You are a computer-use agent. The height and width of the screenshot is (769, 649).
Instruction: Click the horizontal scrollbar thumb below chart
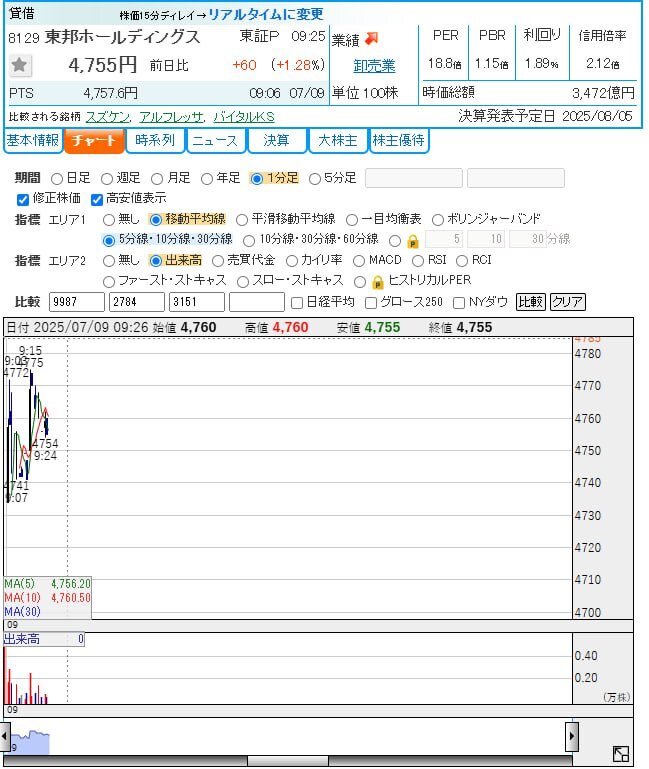(287, 761)
